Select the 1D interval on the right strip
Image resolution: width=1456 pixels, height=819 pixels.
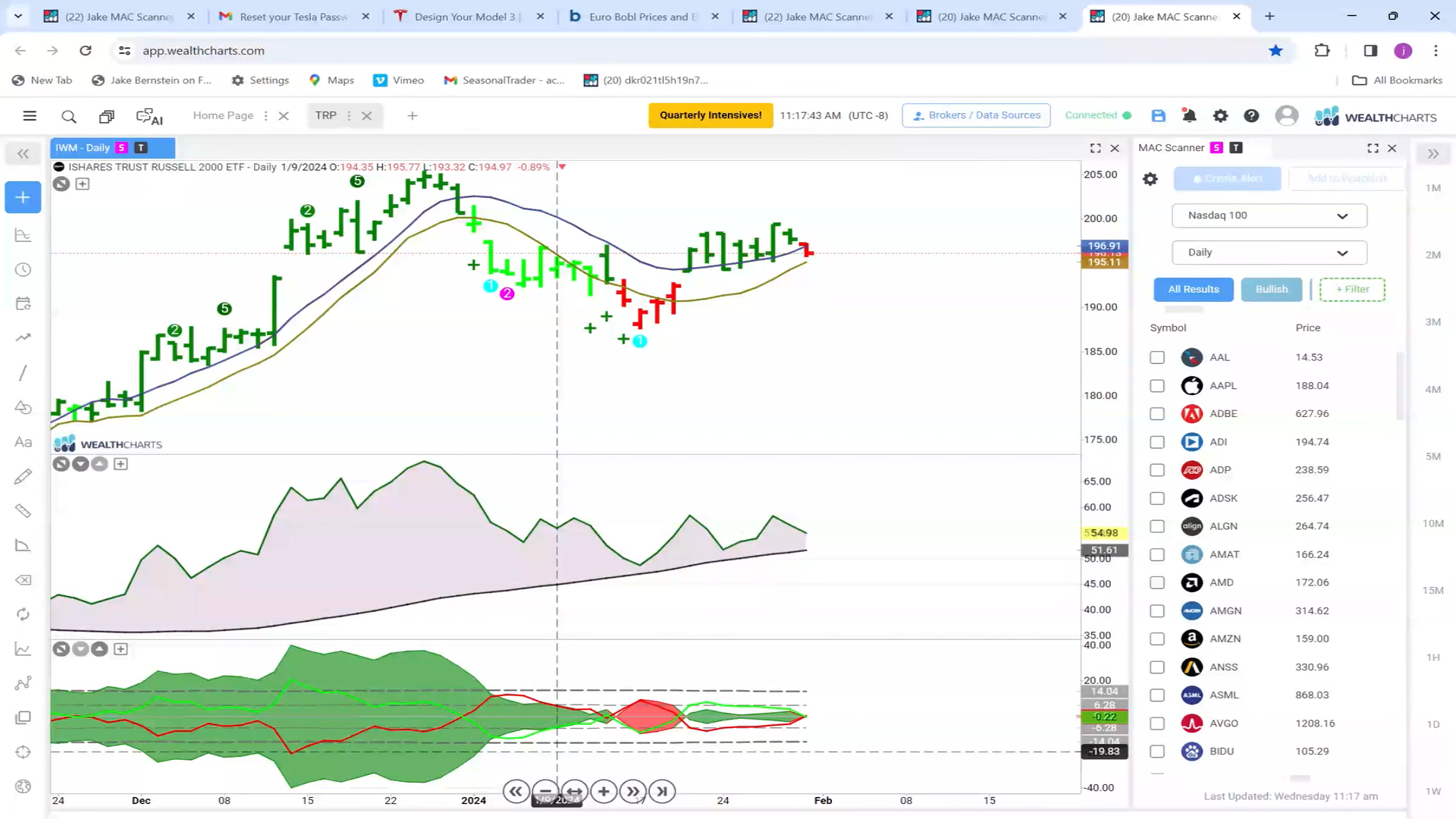click(1433, 724)
